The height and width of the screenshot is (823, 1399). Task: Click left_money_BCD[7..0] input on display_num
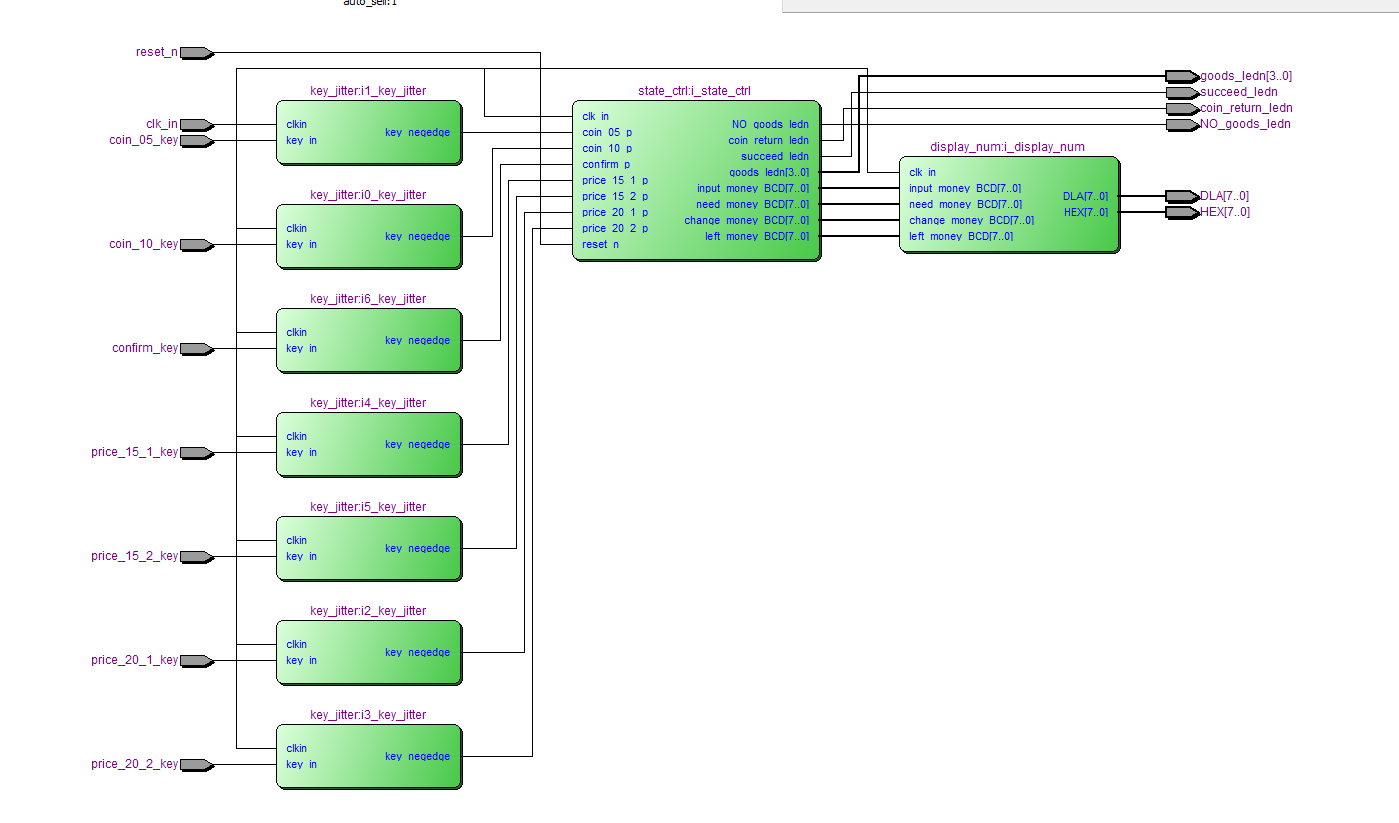click(961, 236)
